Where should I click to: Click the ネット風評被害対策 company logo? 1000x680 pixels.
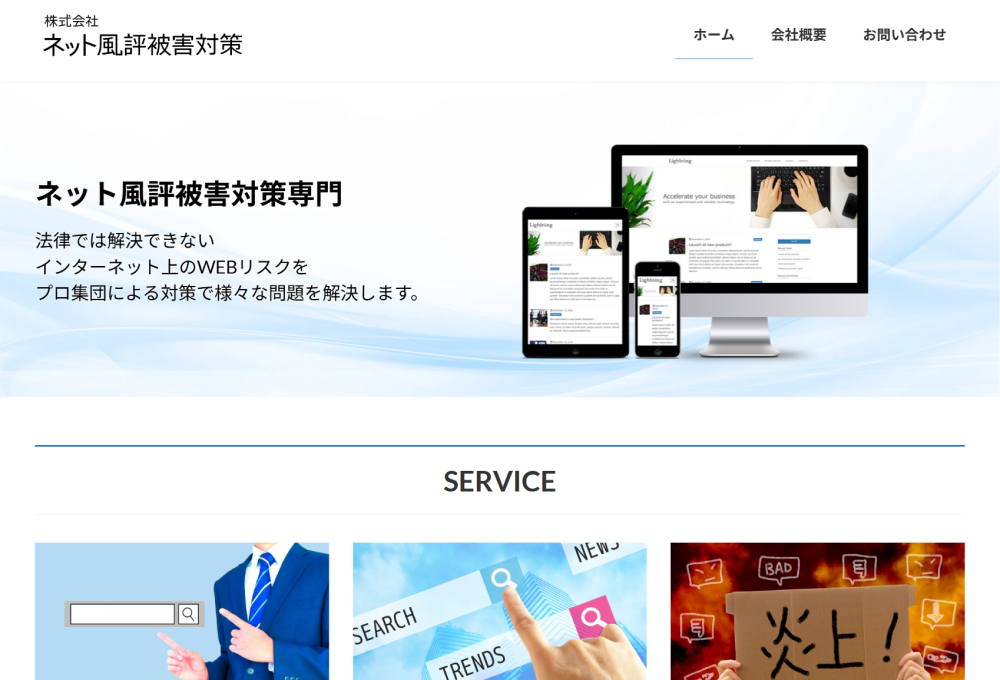click(x=143, y=37)
